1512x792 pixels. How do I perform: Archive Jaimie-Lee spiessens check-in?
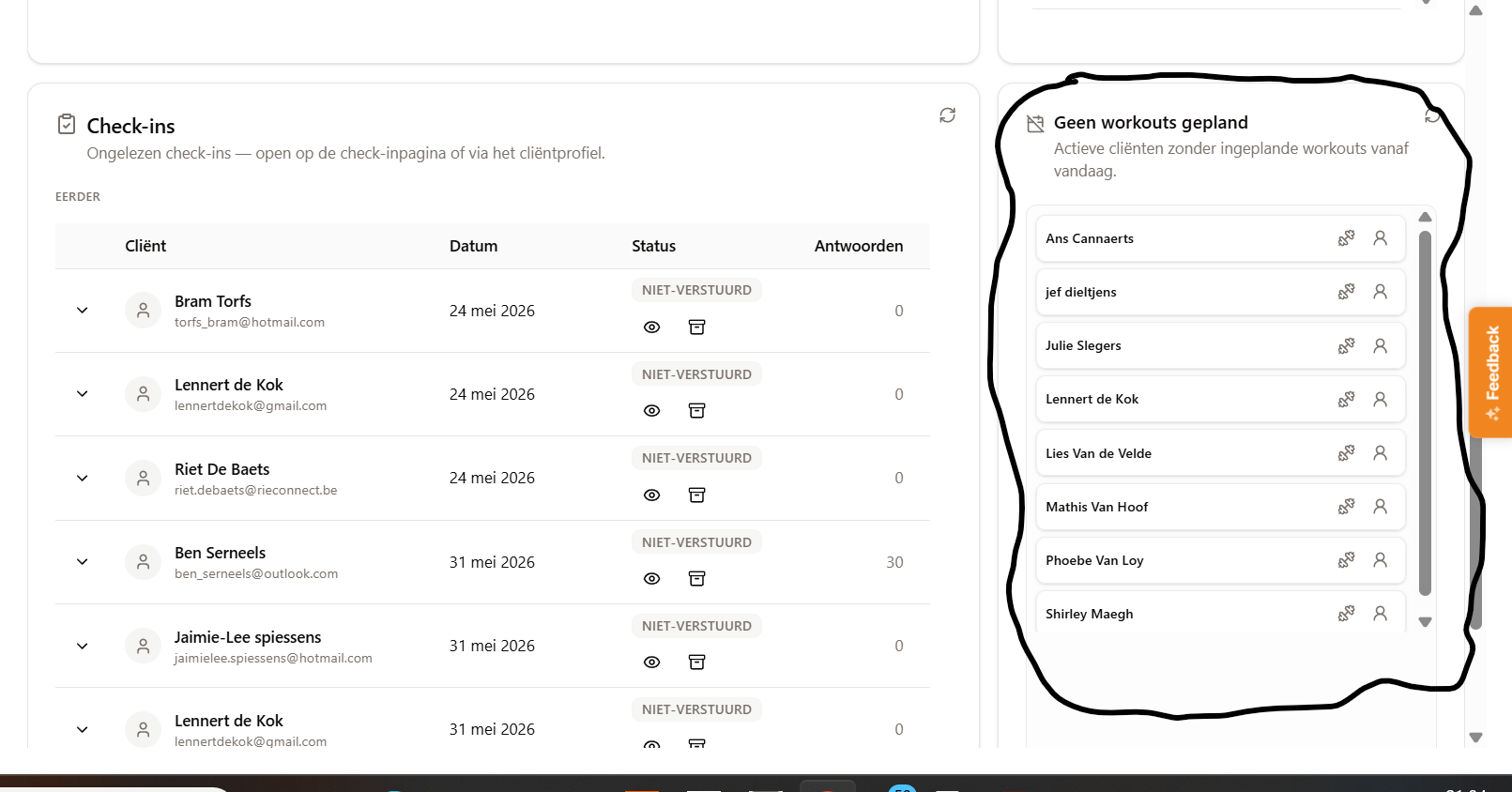click(x=696, y=663)
